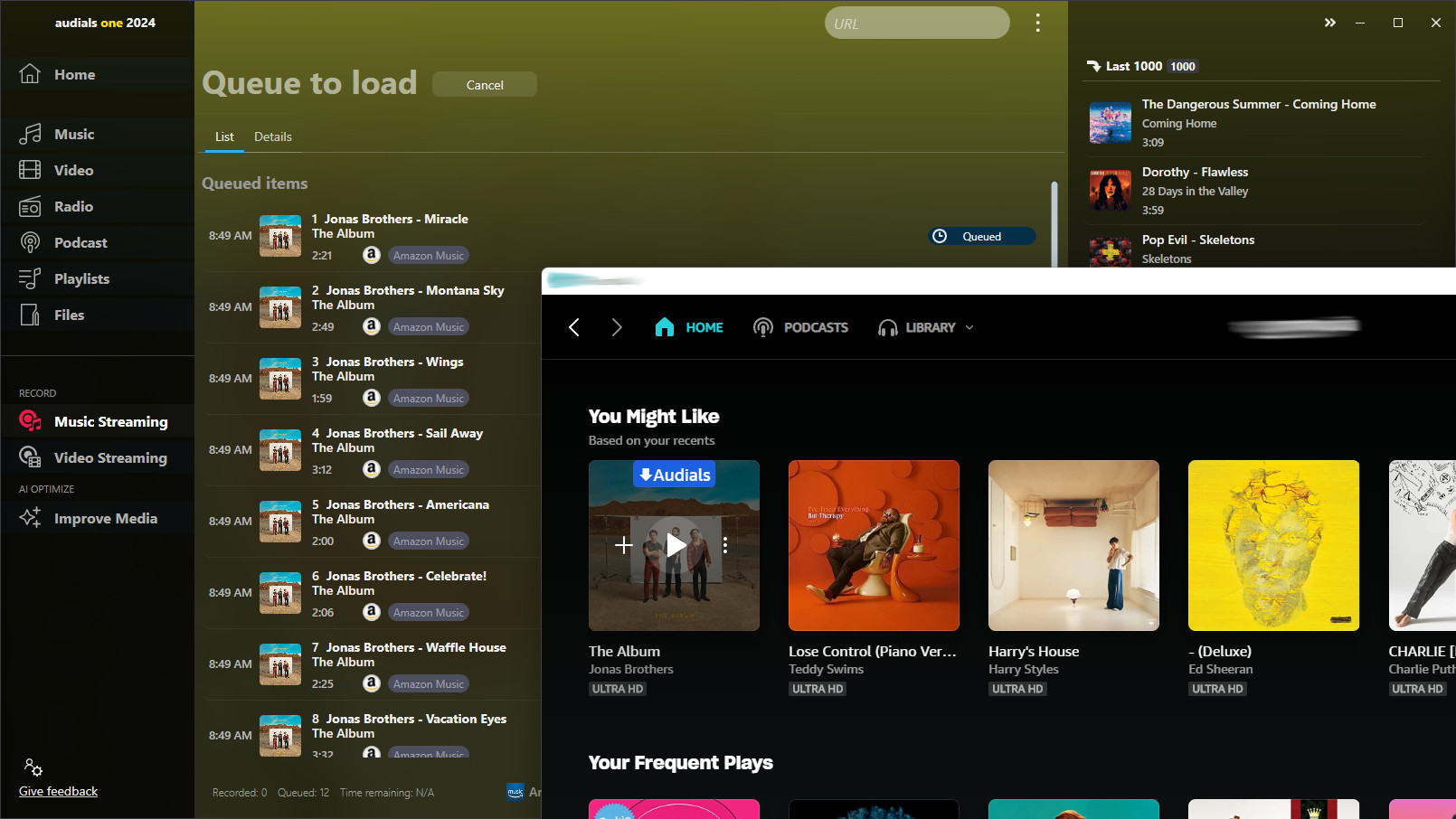The height and width of the screenshot is (819, 1456).
Task: Click the Wings track album thumbnail
Action: point(280,379)
